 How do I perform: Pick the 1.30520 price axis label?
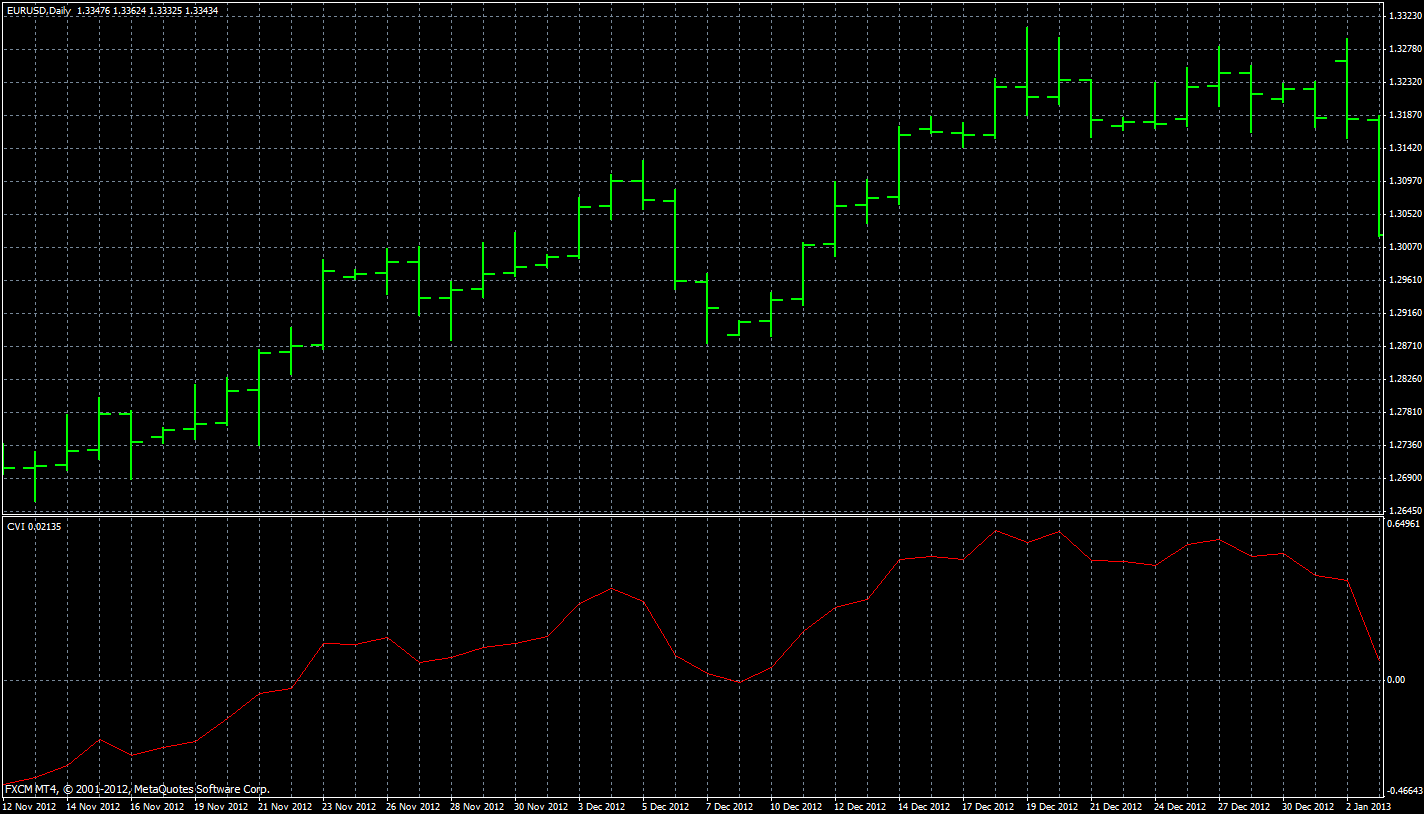click(x=1405, y=214)
